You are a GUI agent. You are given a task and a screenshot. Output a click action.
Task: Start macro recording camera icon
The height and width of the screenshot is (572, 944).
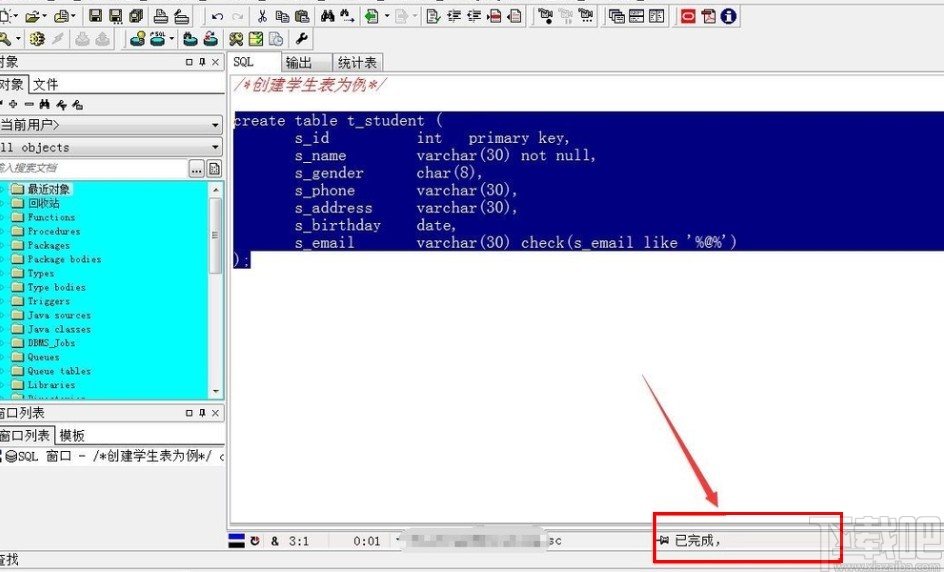pyautogui.click(x=545, y=16)
